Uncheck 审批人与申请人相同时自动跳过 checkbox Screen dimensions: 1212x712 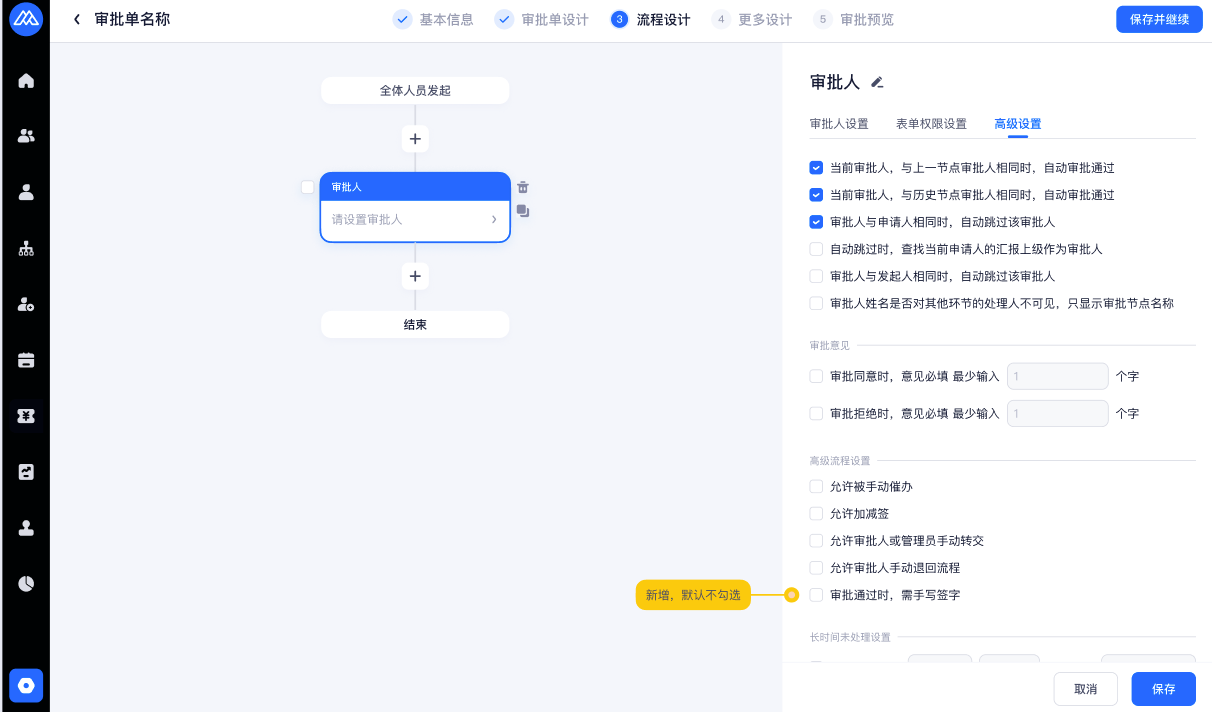click(x=816, y=222)
